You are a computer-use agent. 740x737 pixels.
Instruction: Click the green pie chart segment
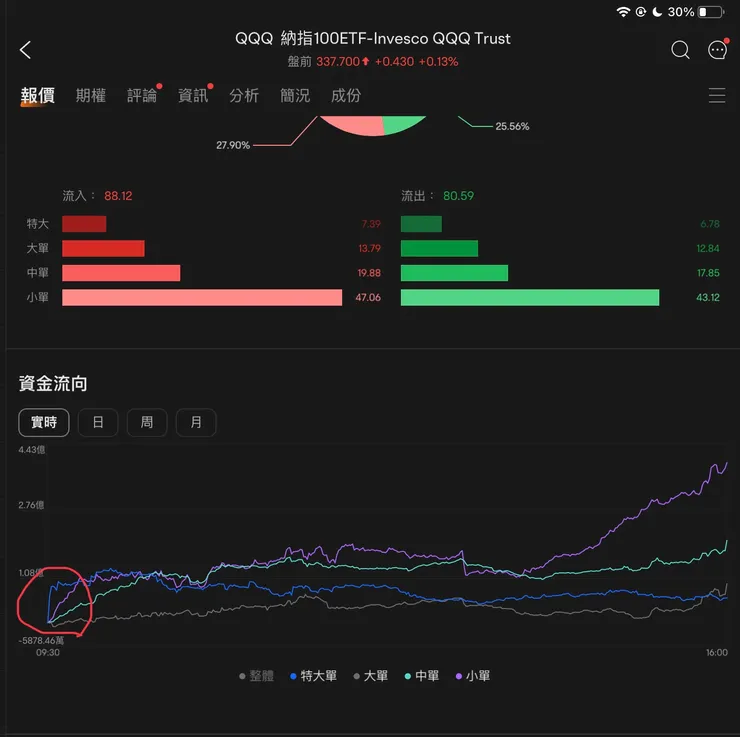(x=401, y=123)
